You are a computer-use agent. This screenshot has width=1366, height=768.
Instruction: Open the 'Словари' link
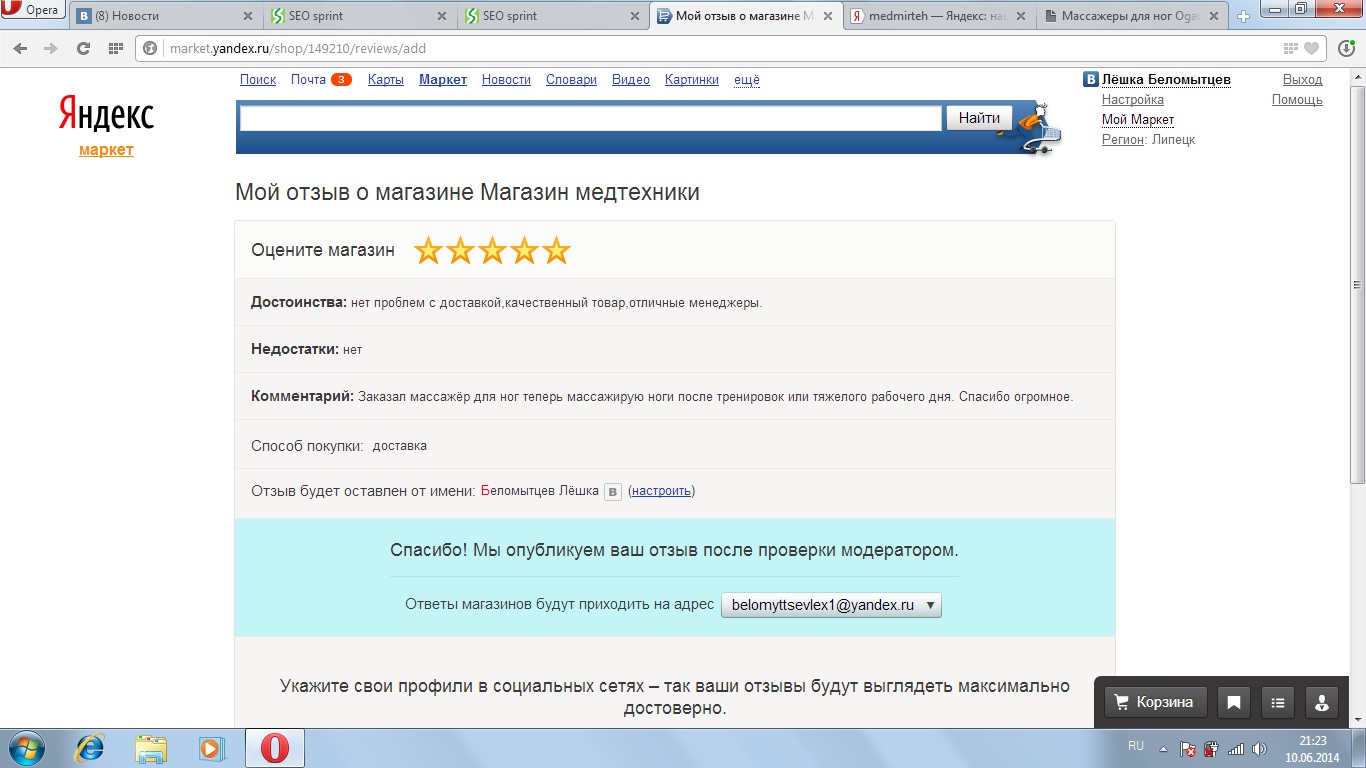pos(571,80)
